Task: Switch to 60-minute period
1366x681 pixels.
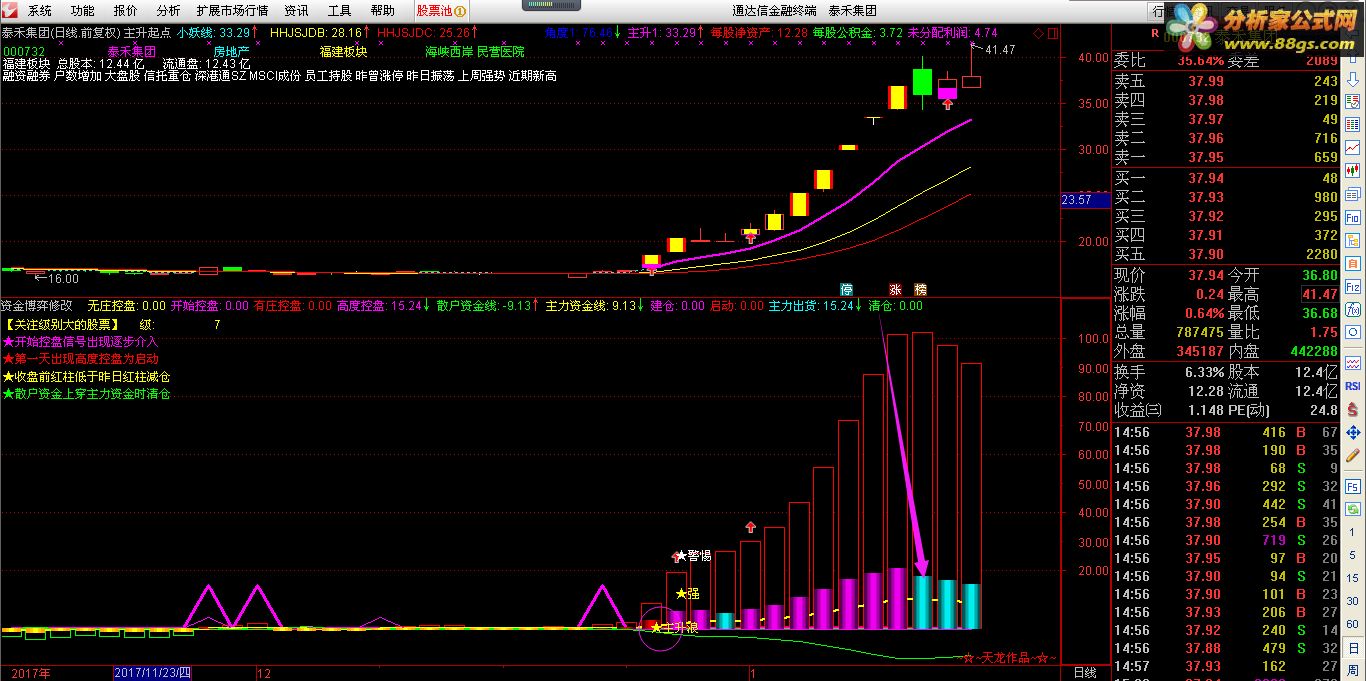Action: click(1353, 623)
